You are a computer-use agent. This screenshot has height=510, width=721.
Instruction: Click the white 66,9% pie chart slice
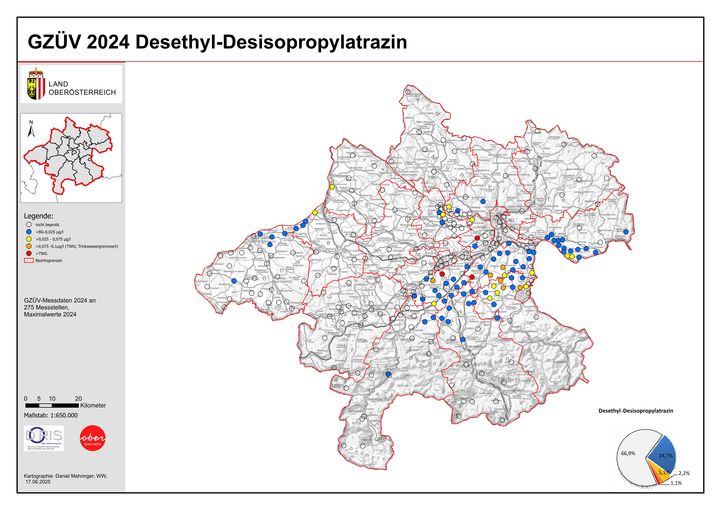pyautogui.click(x=628, y=456)
